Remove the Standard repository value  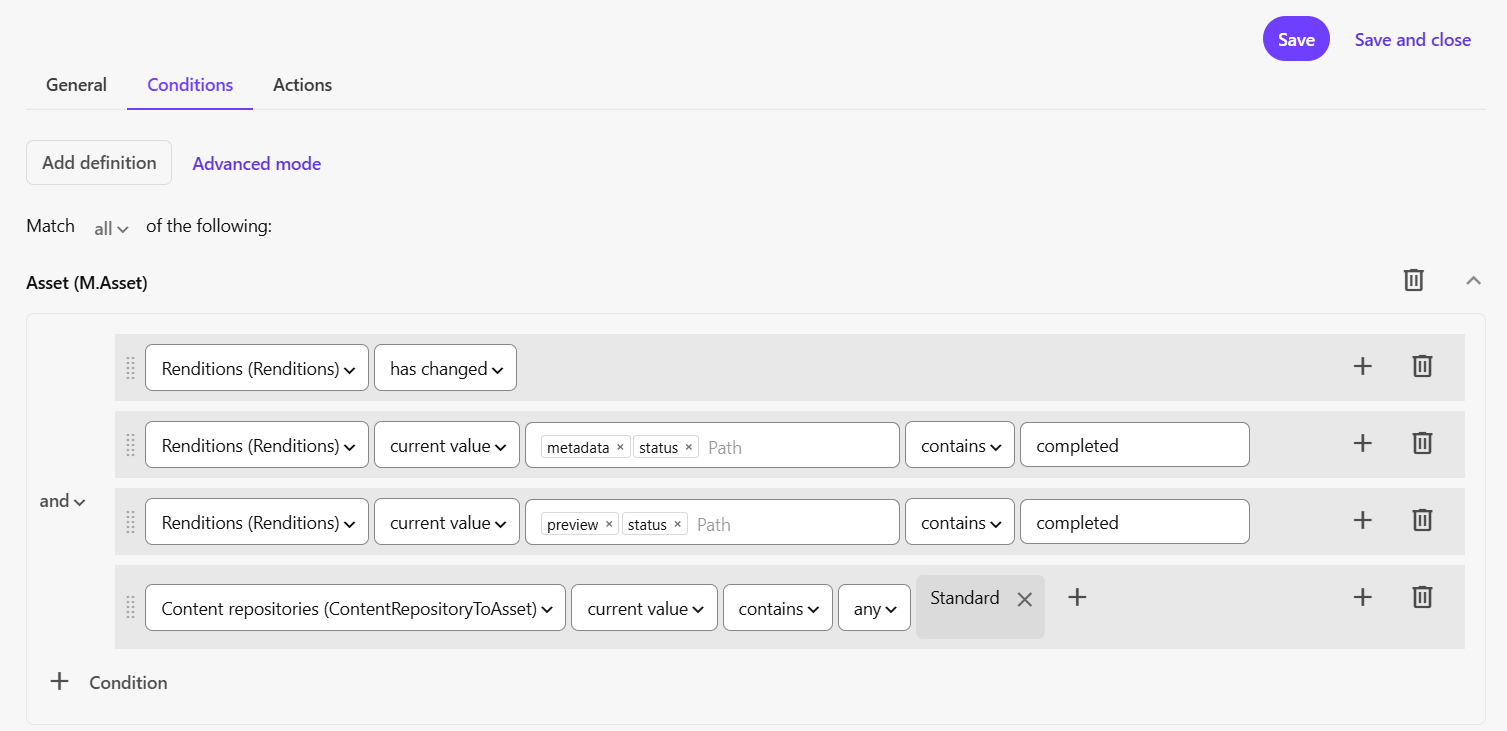point(1024,600)
